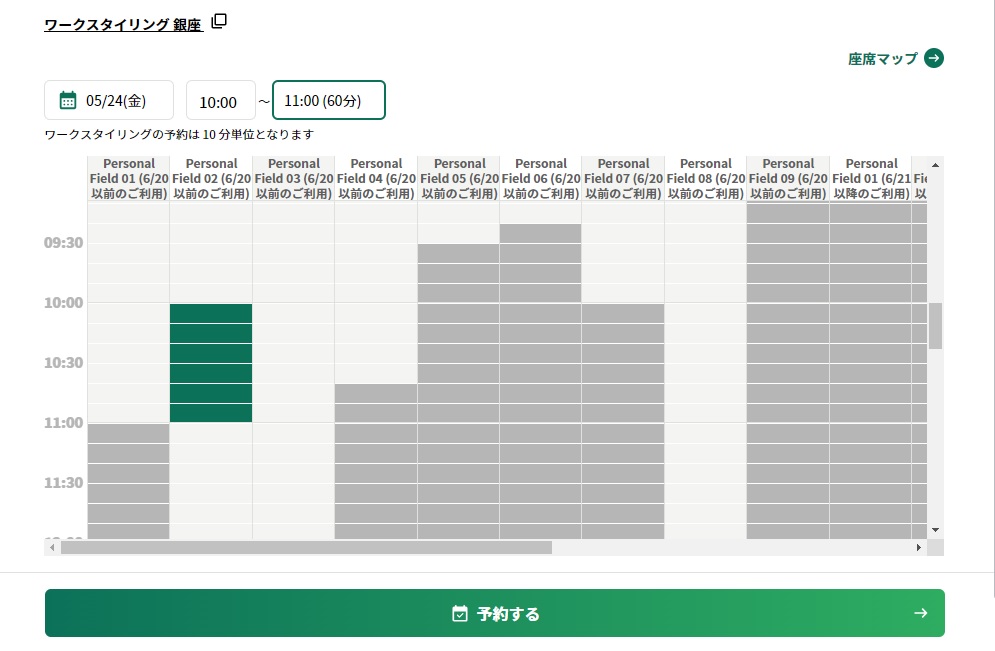The image size is (995, 651).
Task: Click the 11:30 time label
Action: 63,483
